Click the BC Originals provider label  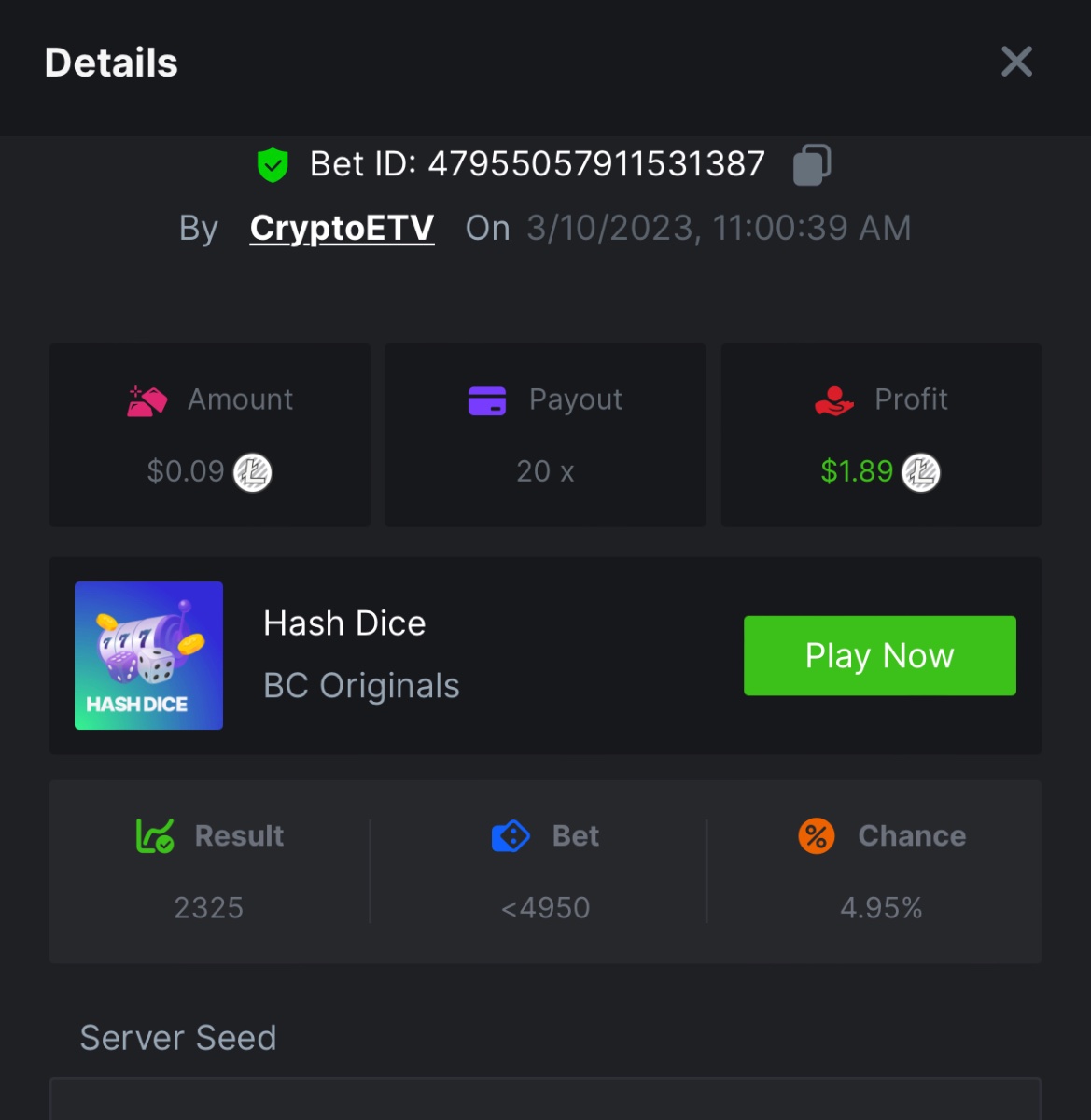[361, 686]
